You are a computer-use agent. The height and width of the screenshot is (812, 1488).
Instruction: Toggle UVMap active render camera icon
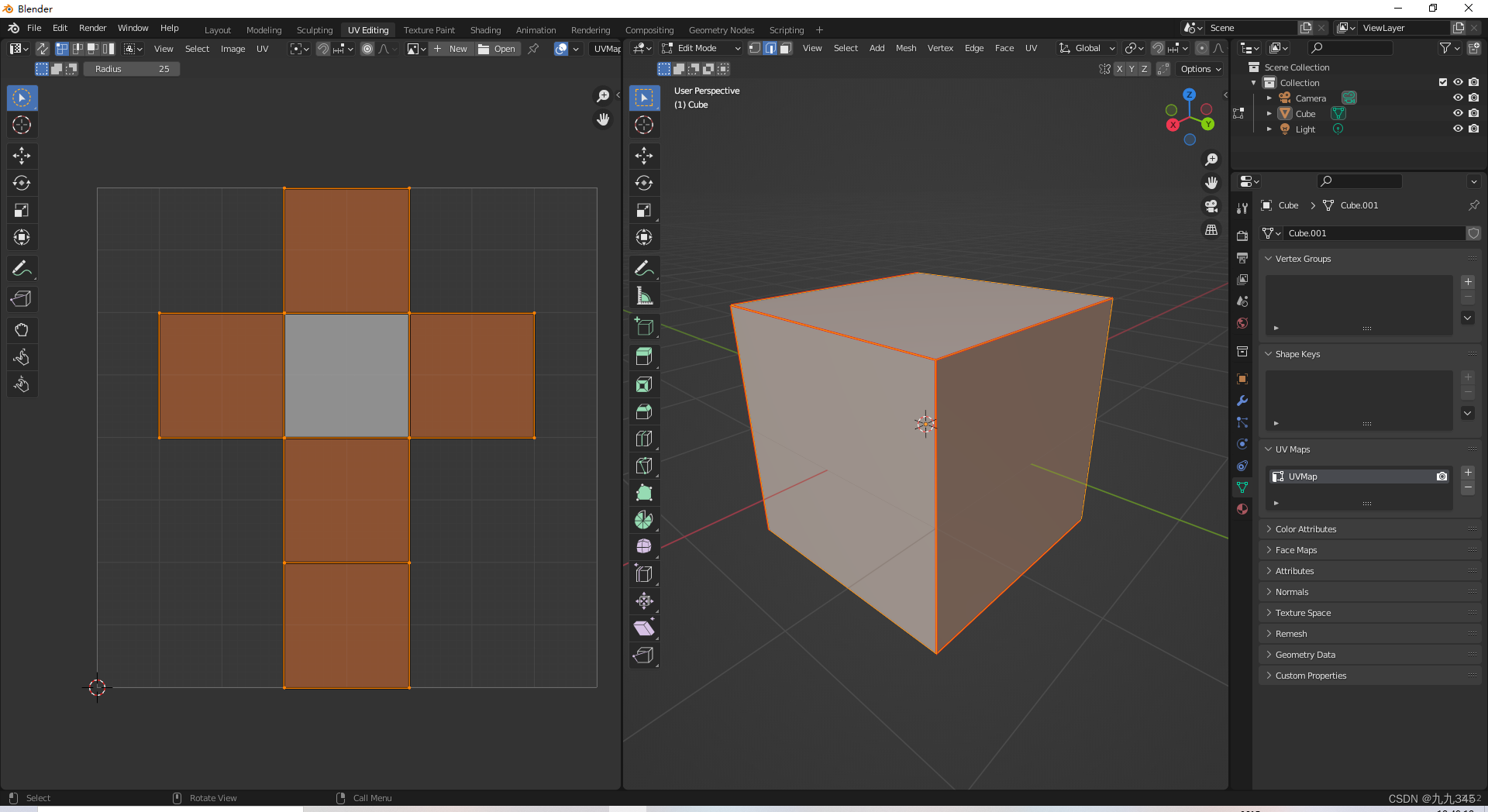click(1441, 477)
